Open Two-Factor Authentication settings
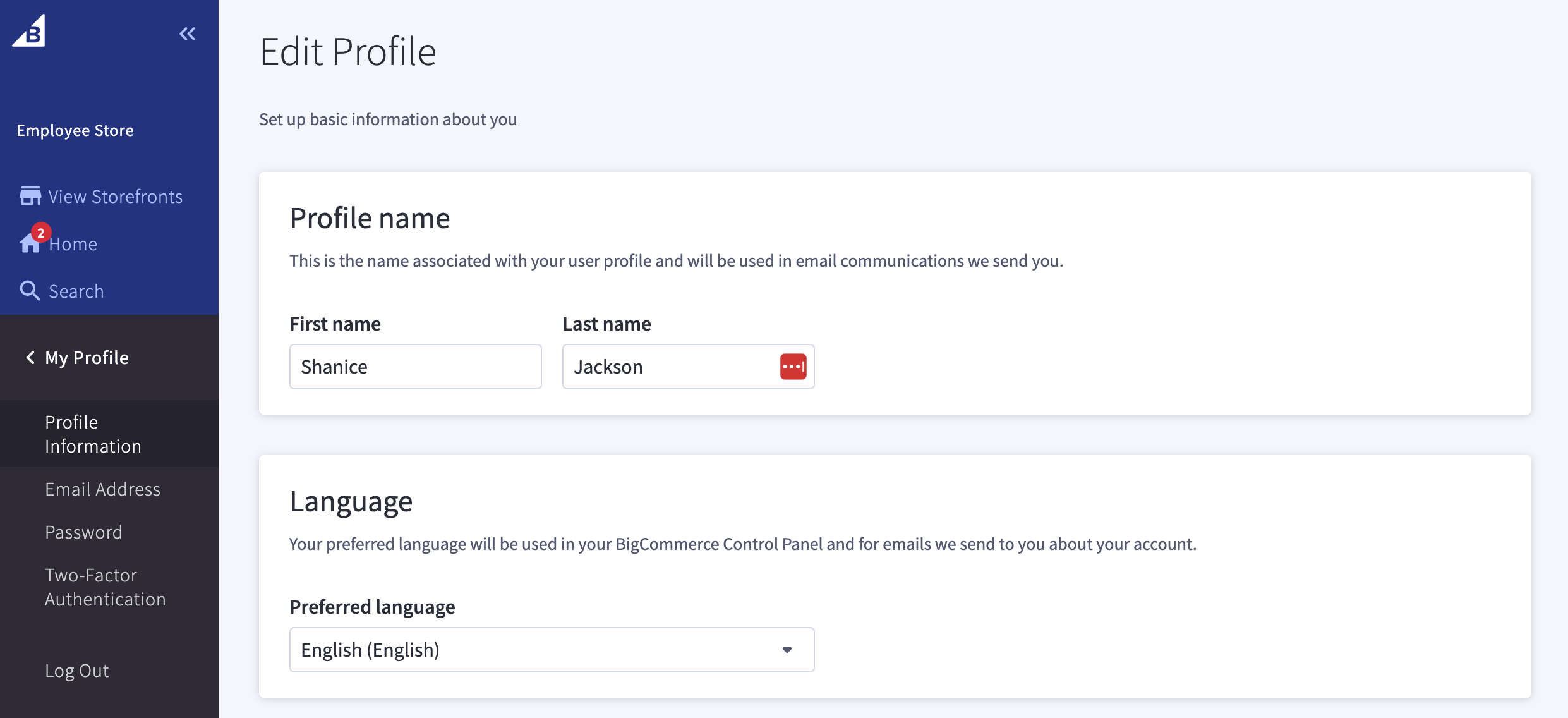 pyautogui.click(x=105, y=587)
